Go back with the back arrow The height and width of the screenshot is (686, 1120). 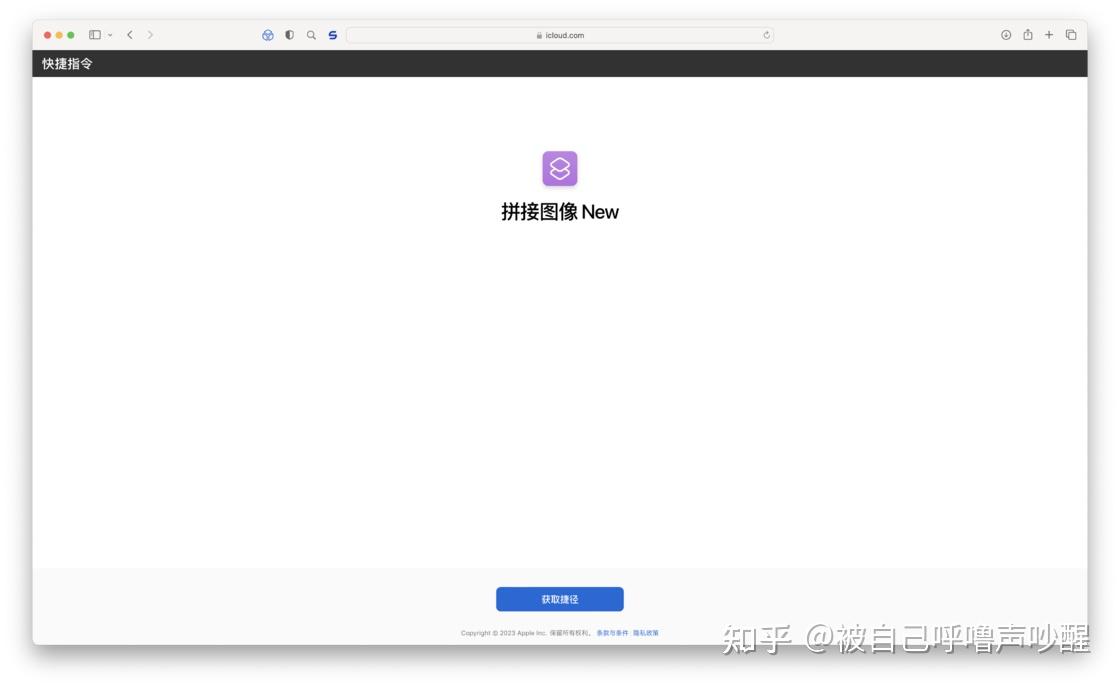[130, 34]
